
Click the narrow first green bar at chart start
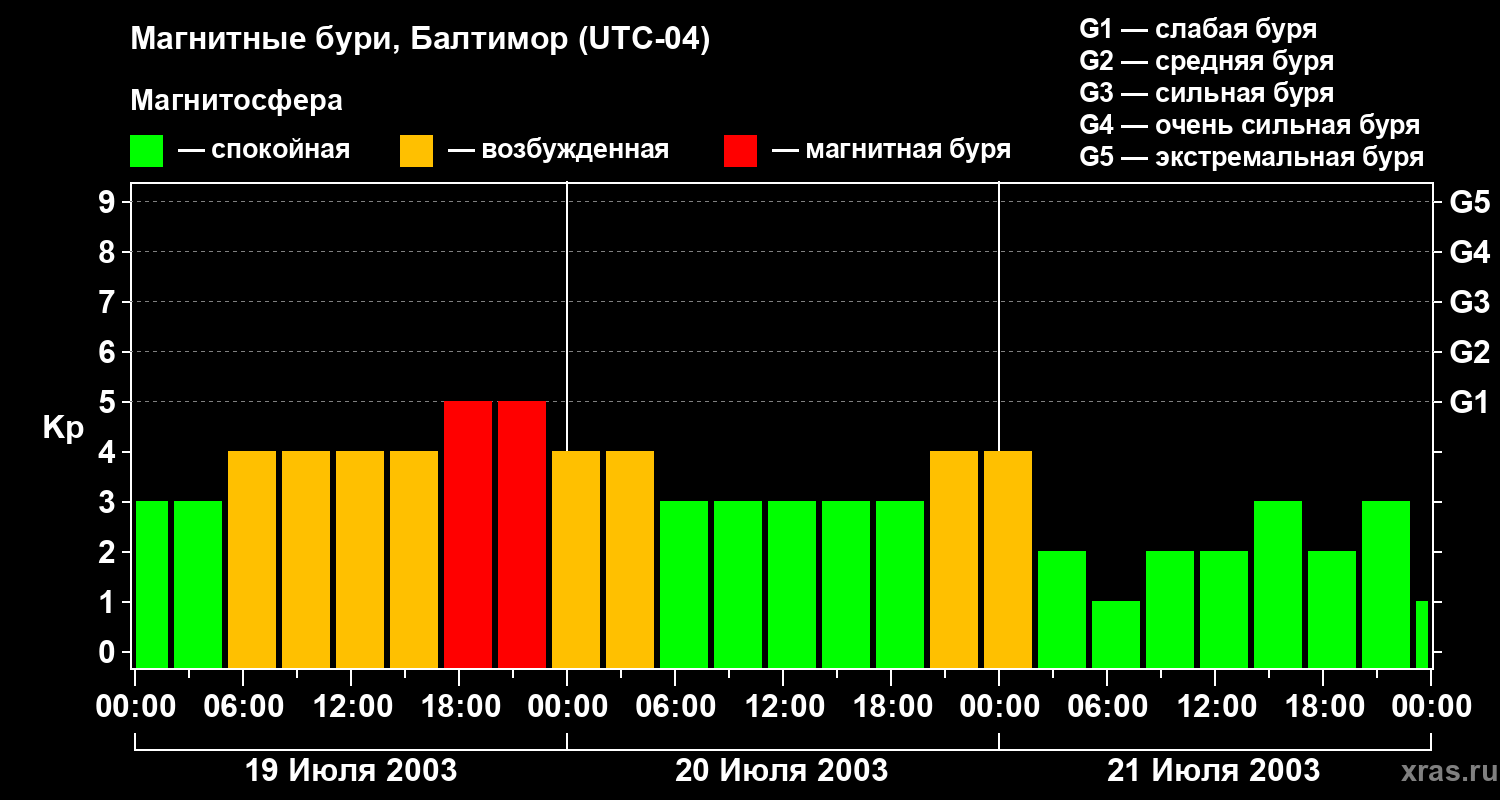pyautogui.click(x=152, y=584)
